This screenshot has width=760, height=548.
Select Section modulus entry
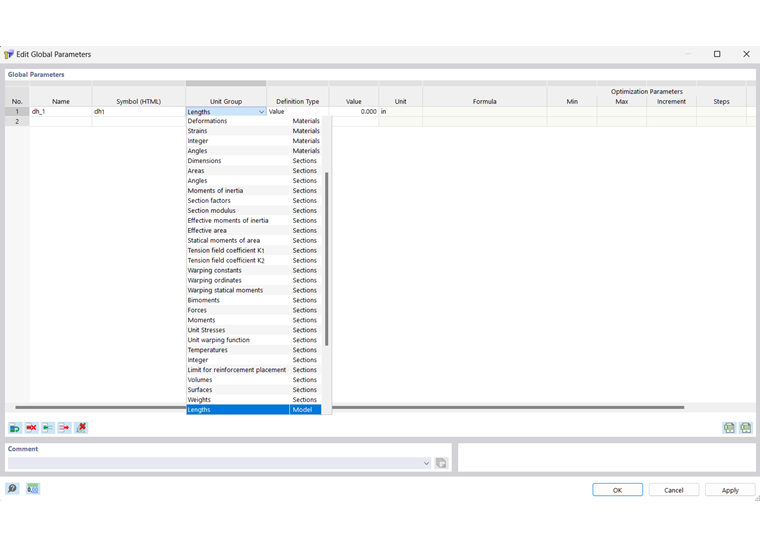[253, 210]
